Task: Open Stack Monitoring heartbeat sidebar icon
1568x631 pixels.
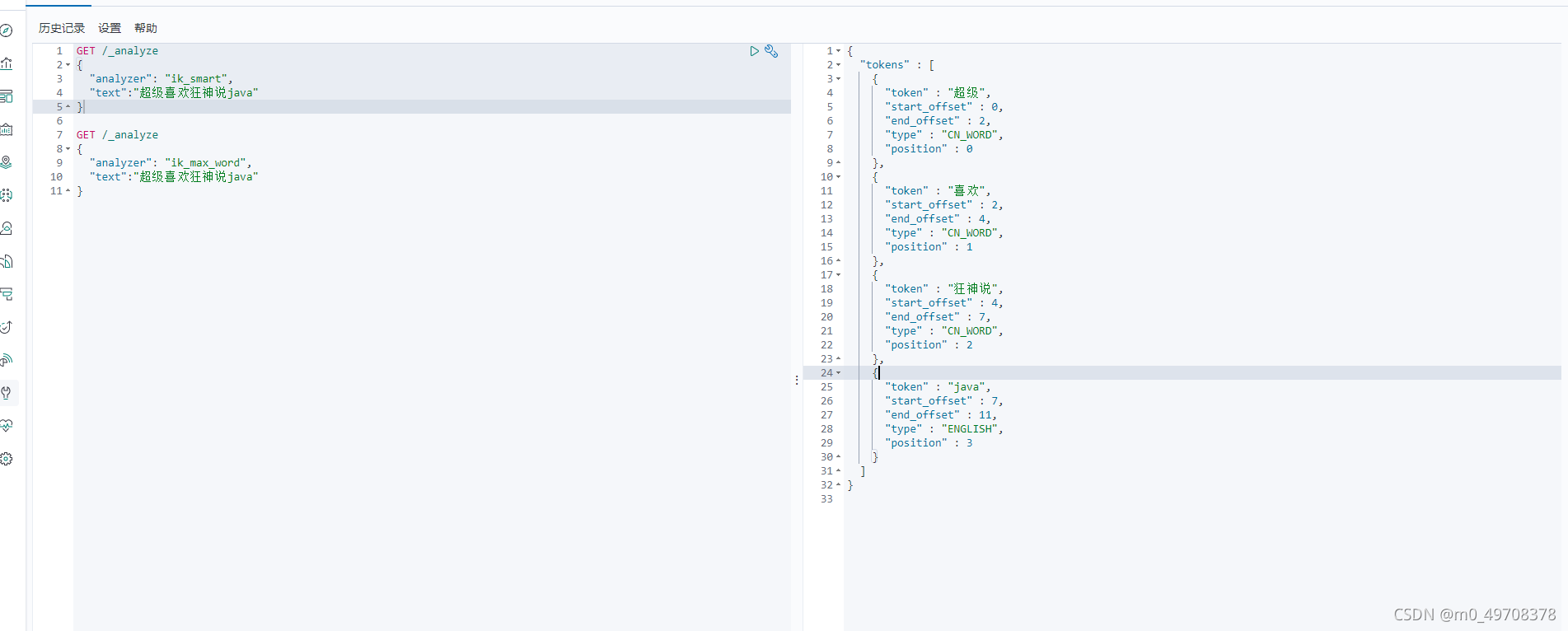Action: pyautogui.click(x=7, y=426)
